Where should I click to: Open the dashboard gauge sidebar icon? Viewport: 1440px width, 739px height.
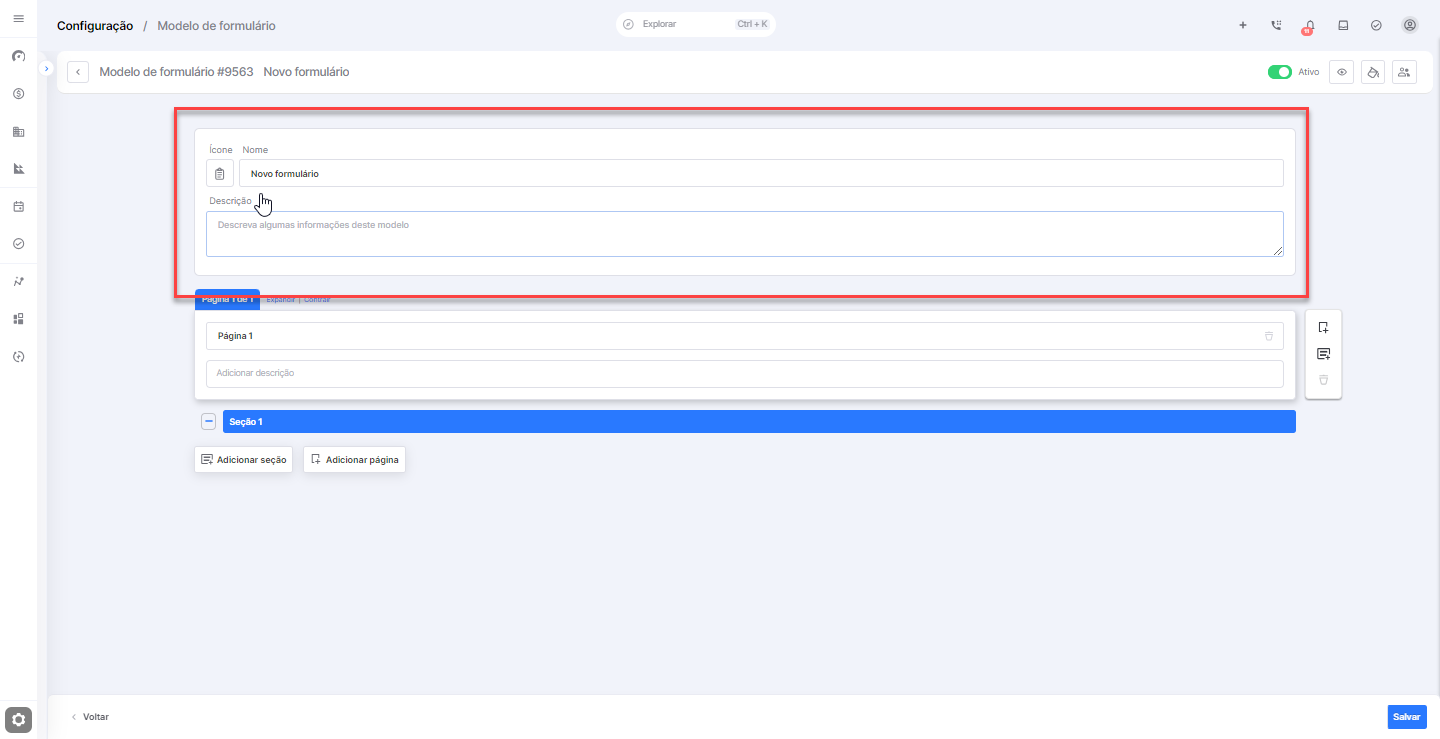tap(18, 56)
